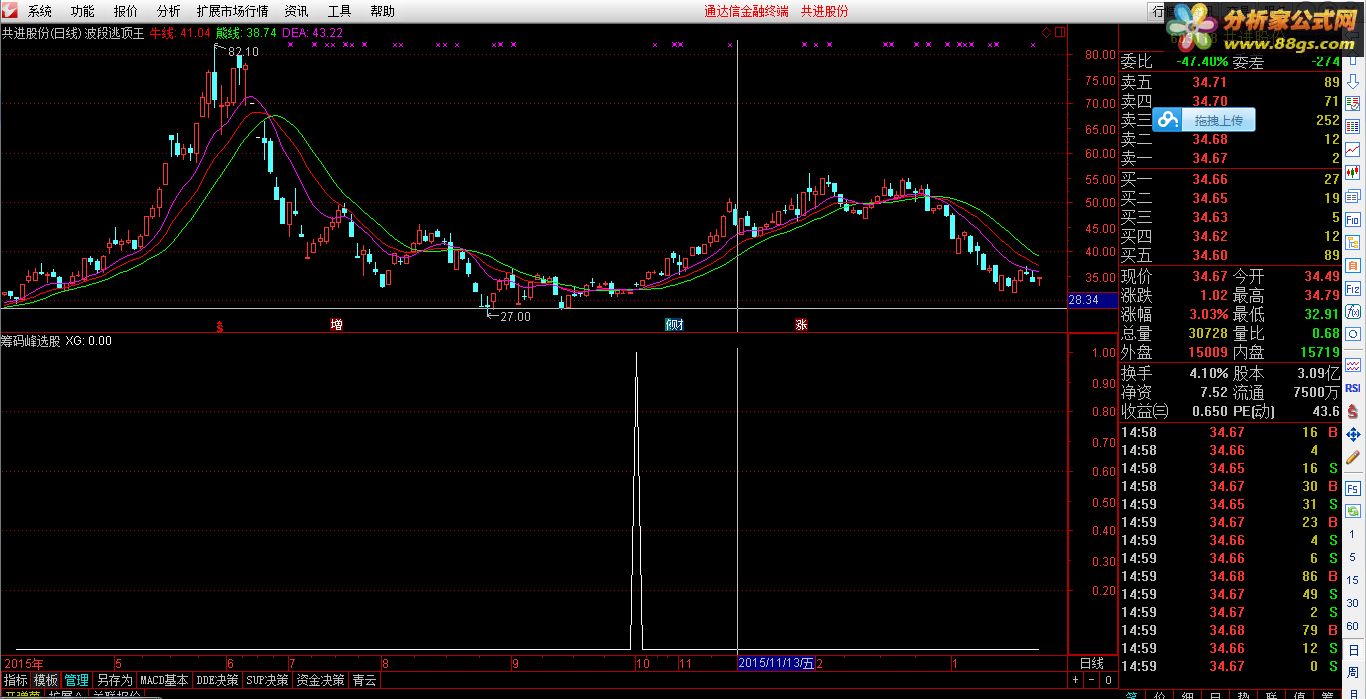This screenshot has height=699, width=1366.
Task: Switch to 1-minute period
Action: [1353, 534]
